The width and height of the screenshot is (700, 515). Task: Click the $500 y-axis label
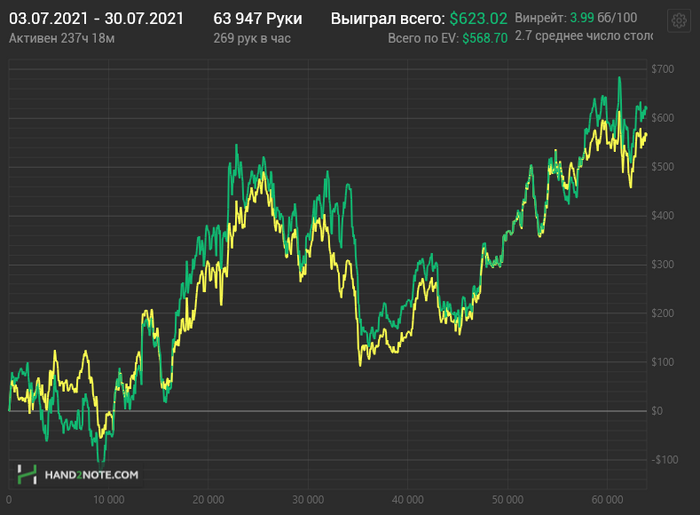[662, 167]
